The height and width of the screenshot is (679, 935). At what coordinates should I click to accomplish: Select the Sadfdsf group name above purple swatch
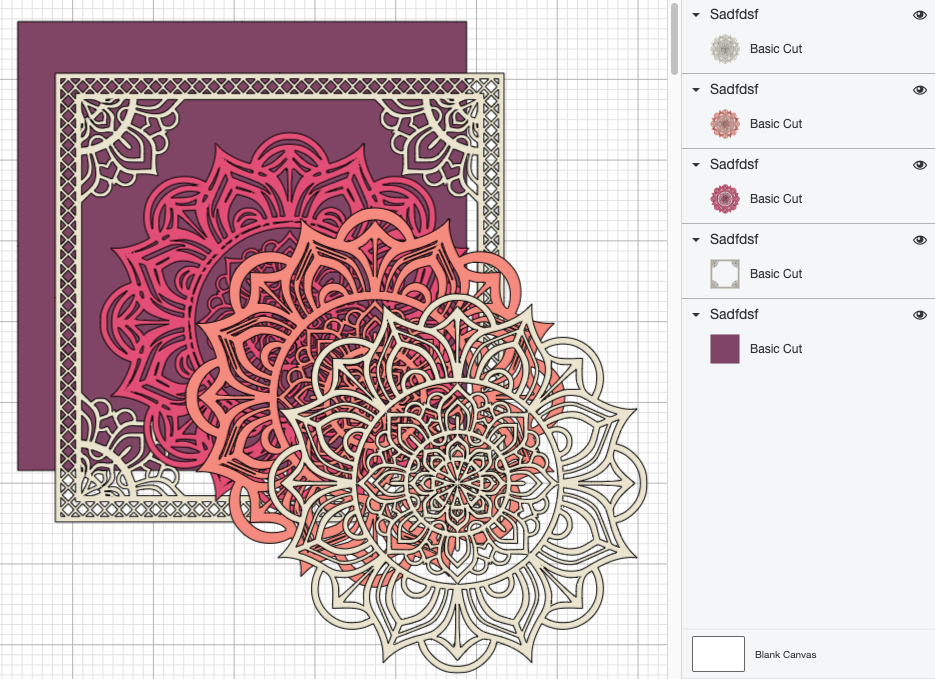734,314
